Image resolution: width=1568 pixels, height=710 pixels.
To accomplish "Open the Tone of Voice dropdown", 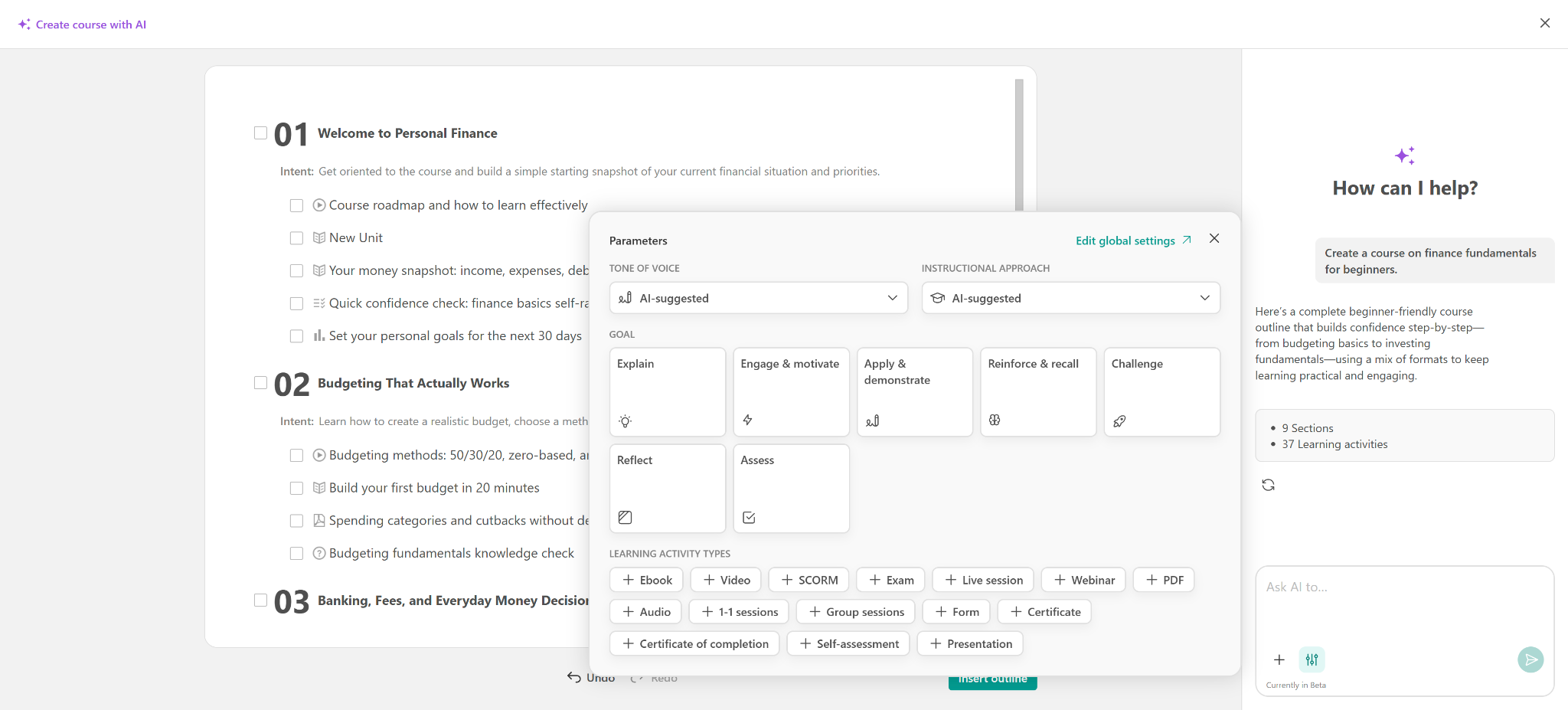I will click(x=758, y=298).
